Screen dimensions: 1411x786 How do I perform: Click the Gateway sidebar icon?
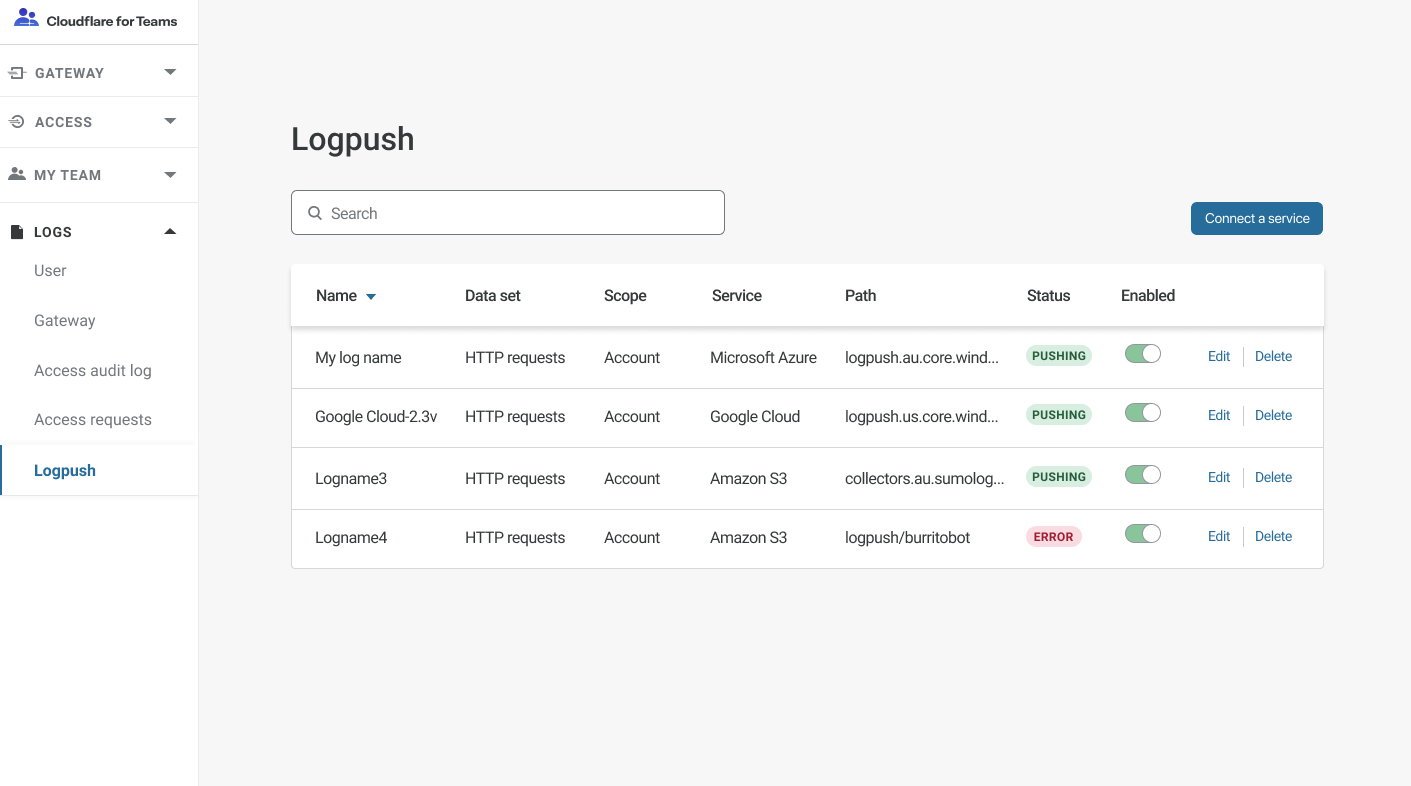[17, 73]
